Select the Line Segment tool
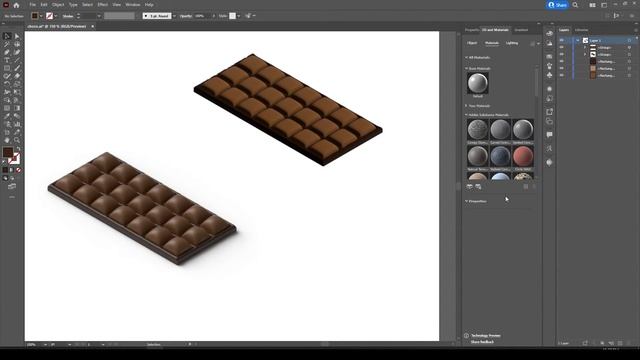The height and width of the screenshot is (360, 640). click(x=17, y=60)
